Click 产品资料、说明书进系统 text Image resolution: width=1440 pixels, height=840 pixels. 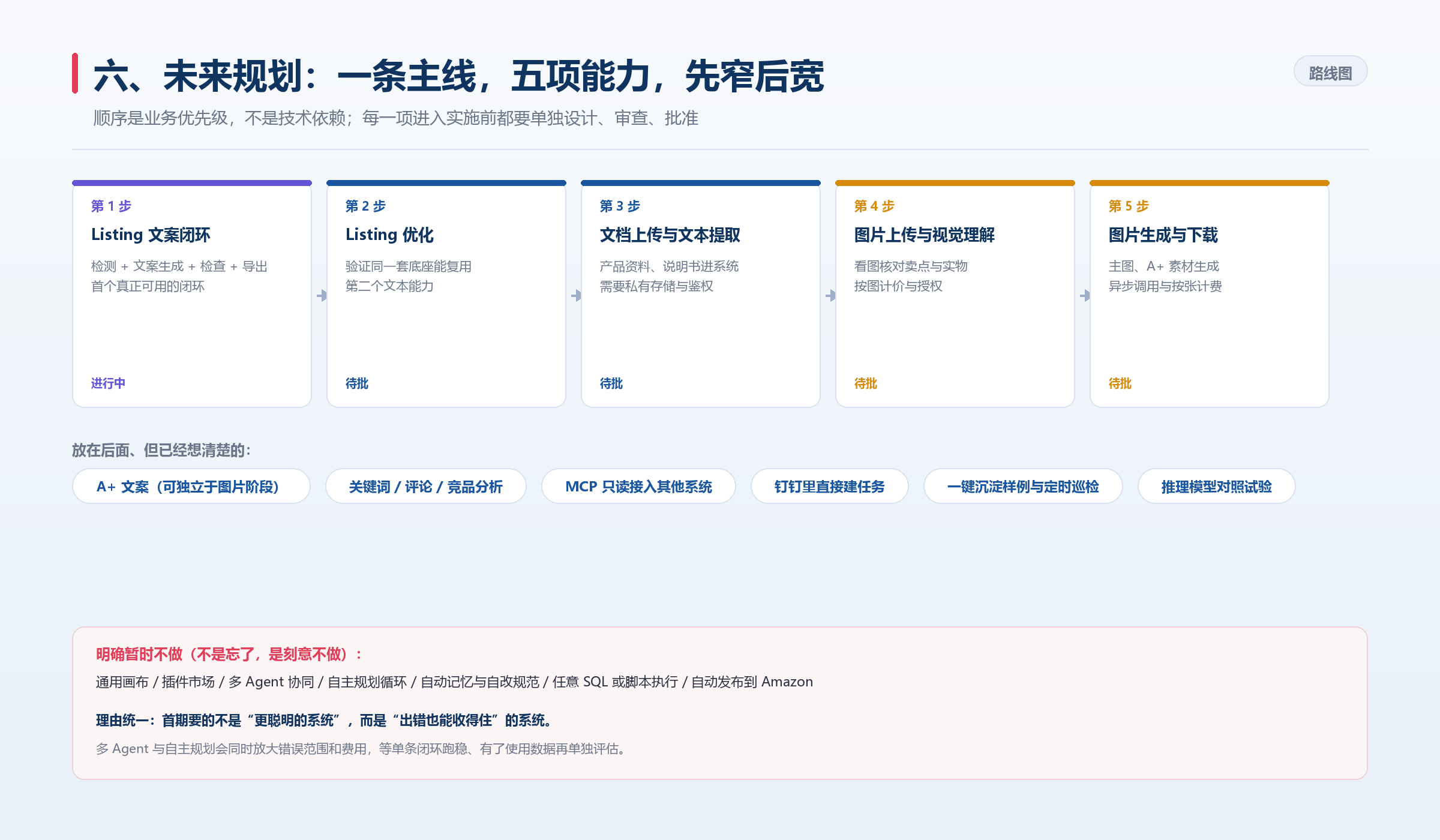pos(669,266)
